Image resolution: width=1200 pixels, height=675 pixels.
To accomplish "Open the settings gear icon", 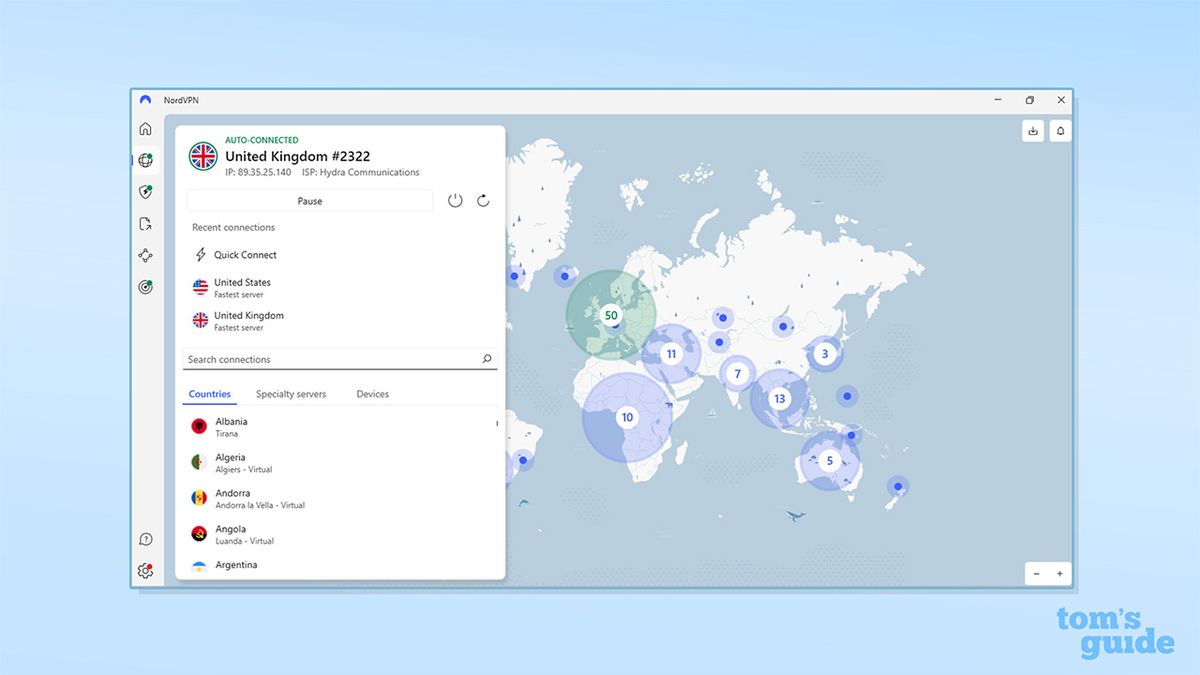I will pos(146,571).
